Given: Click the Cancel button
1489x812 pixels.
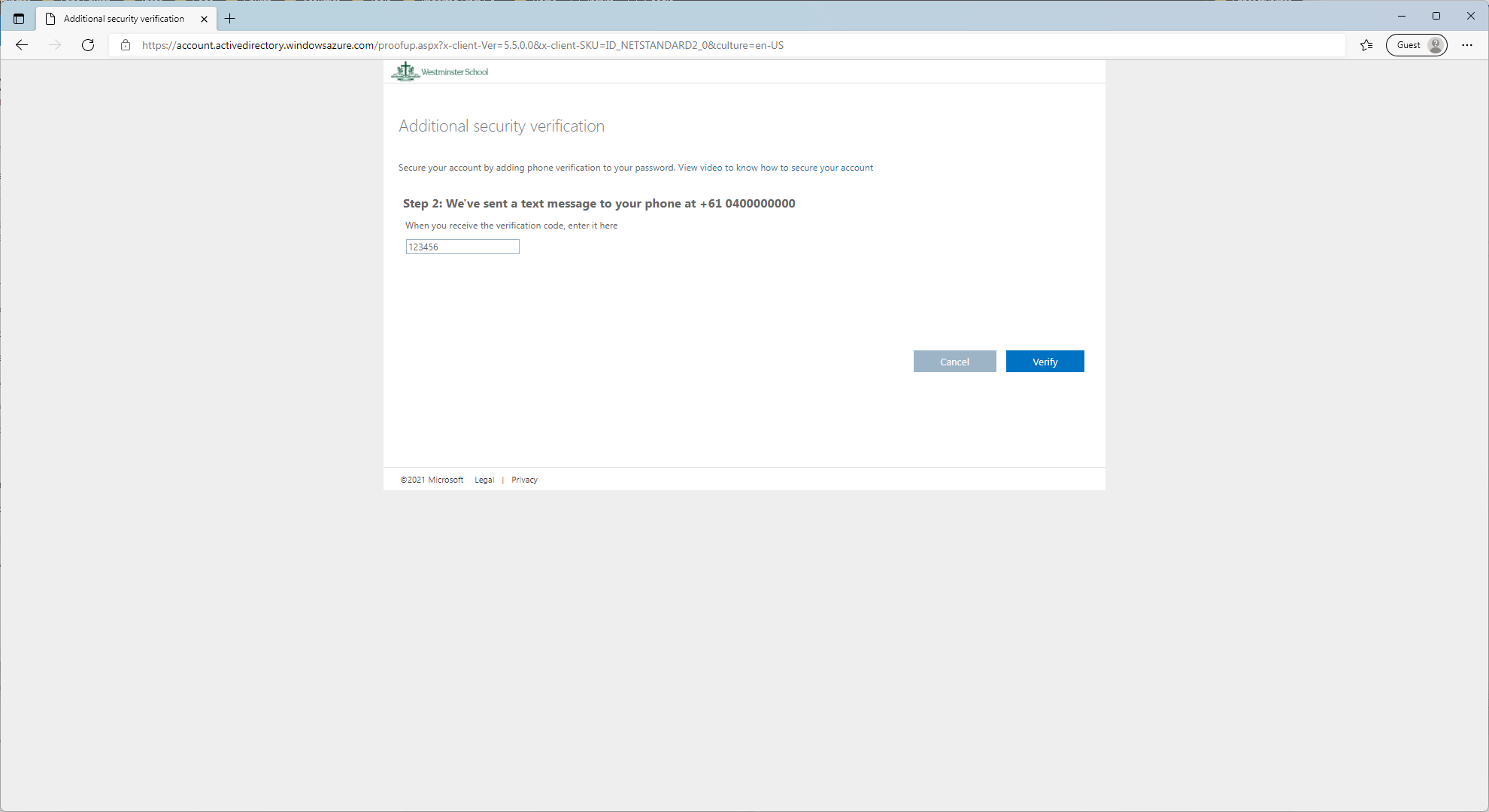Looking at the screenshot, I should pos(954,361).
